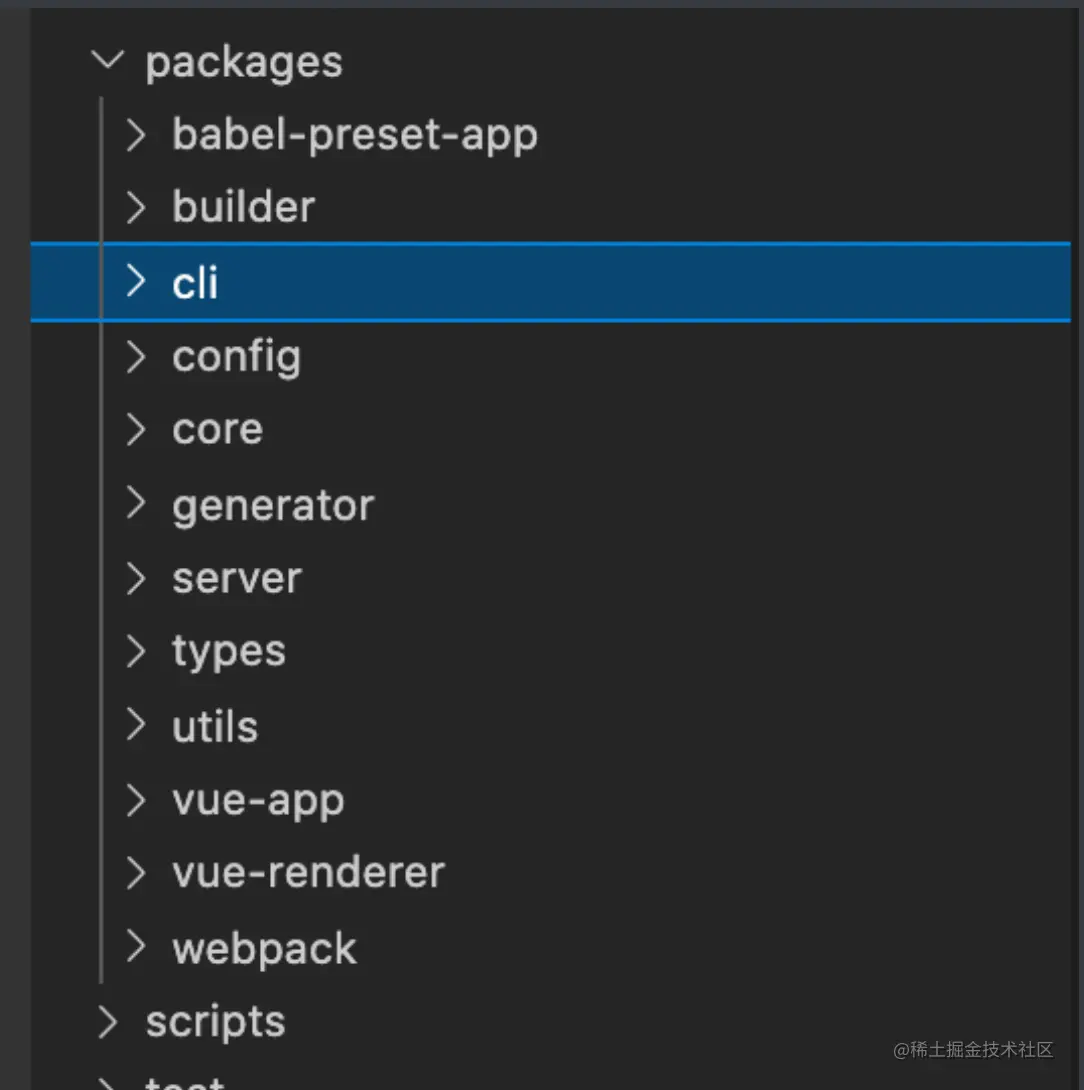The height and width of the screenshot is (1090, 1084).
Task: Expand the babel-preset-app folder arrow
Action: [x=136, y=134]
